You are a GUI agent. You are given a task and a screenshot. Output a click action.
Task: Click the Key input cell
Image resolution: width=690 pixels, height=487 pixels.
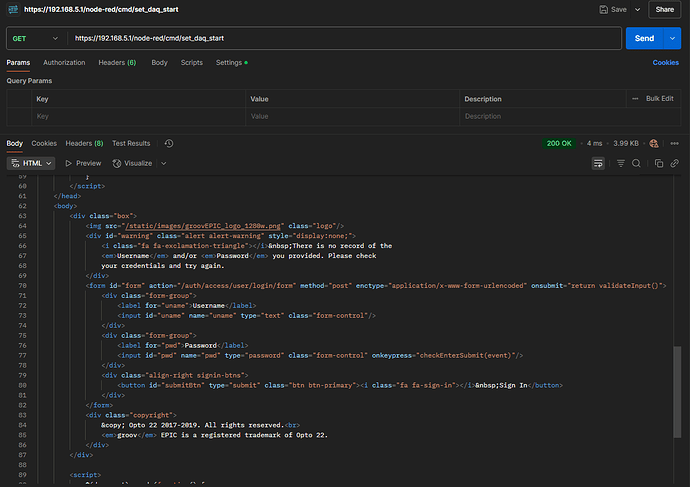[x=139, y=116]
